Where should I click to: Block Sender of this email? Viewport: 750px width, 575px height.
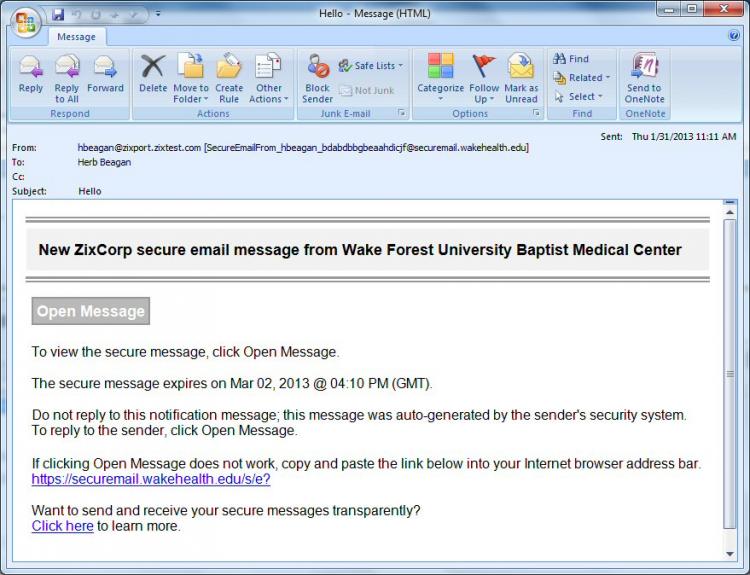pos(318,79)
